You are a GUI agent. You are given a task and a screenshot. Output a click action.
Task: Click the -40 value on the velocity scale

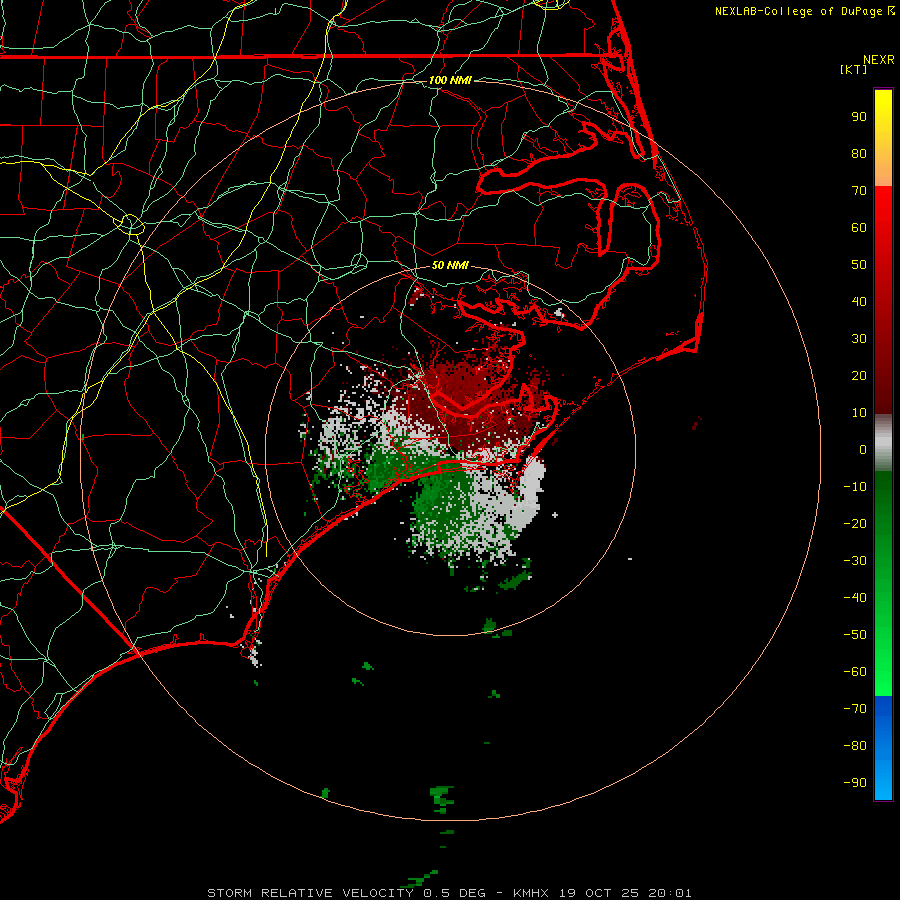click(x=855, y=598)
